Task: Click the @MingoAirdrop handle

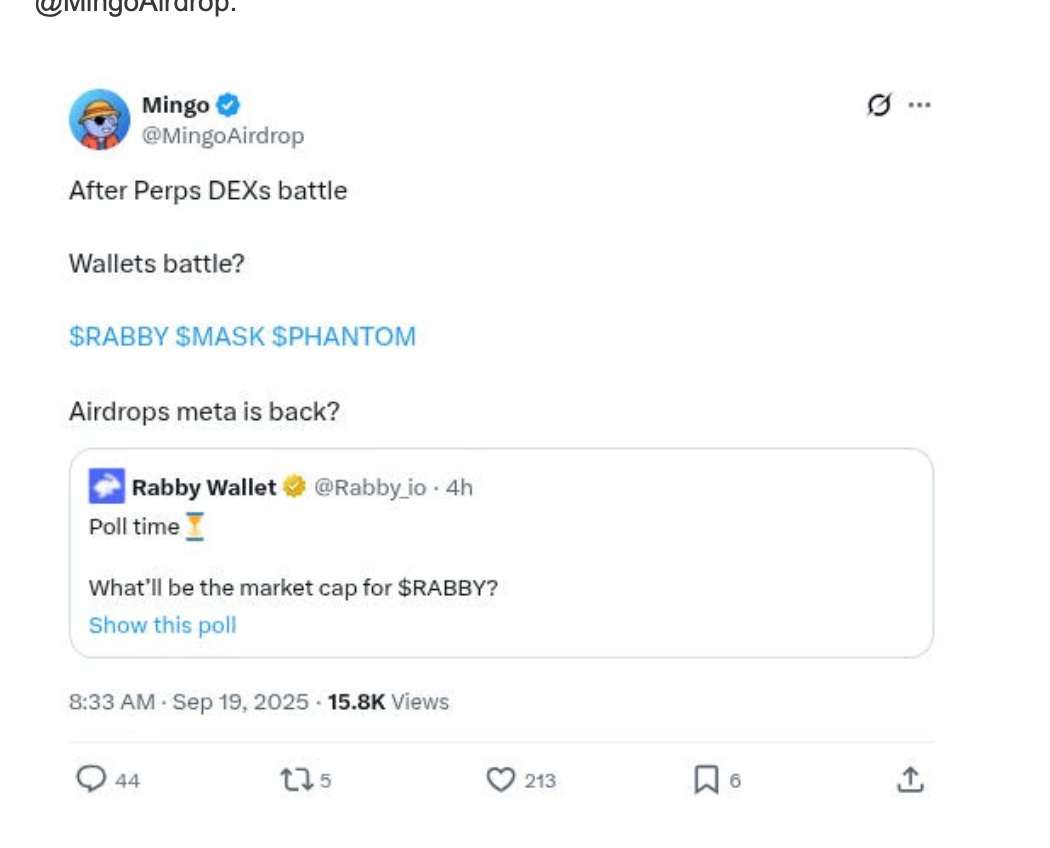Action: [x=223, y=135]
